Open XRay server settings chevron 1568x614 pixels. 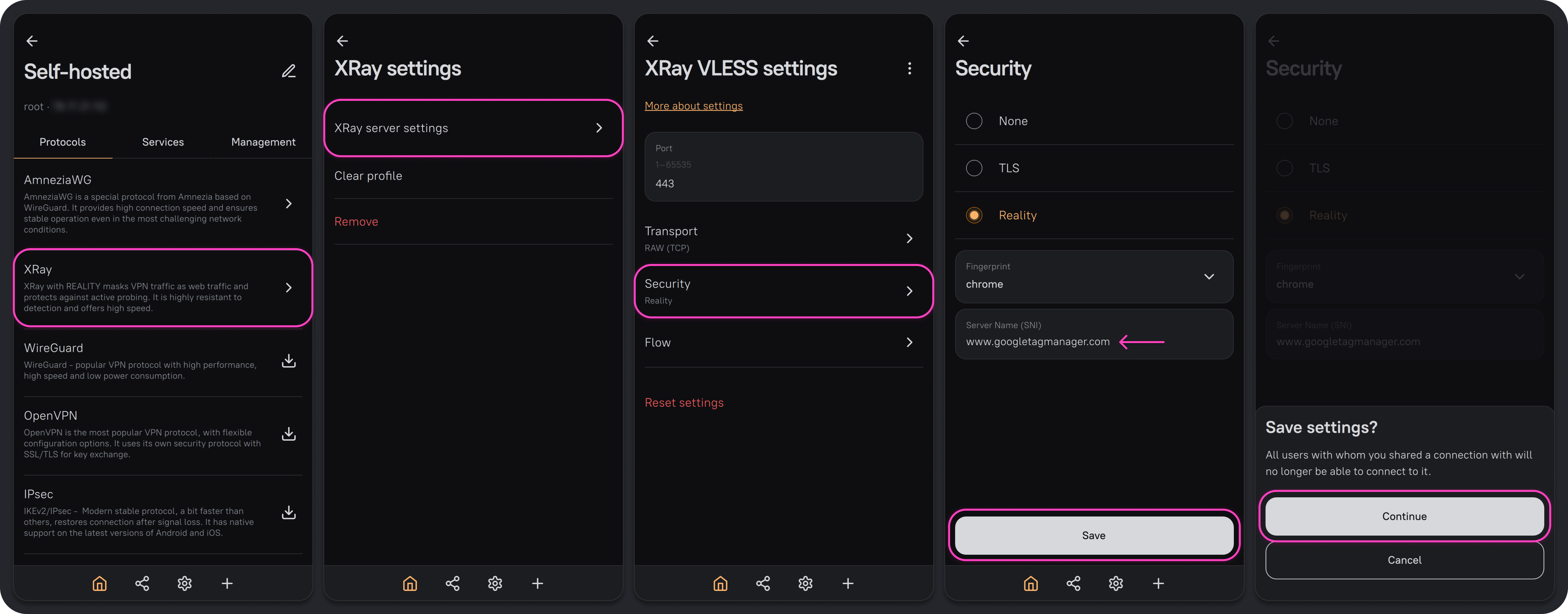[599, 128]
